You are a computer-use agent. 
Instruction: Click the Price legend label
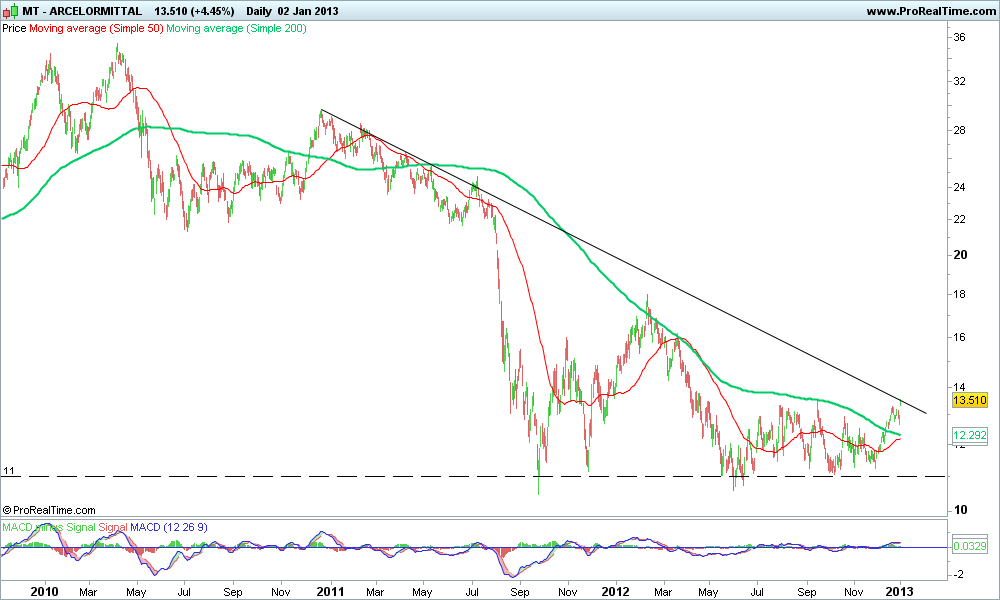[x=14, y=28]
